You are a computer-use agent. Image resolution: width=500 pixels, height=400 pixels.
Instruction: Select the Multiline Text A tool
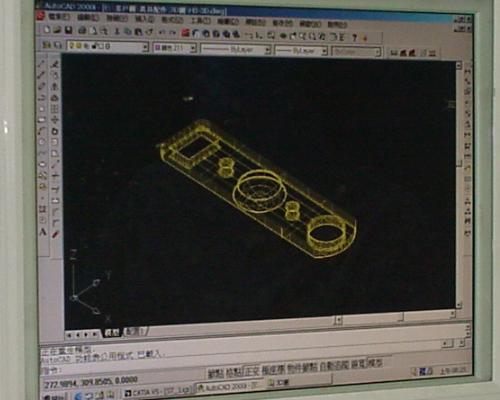click(43, 232)
